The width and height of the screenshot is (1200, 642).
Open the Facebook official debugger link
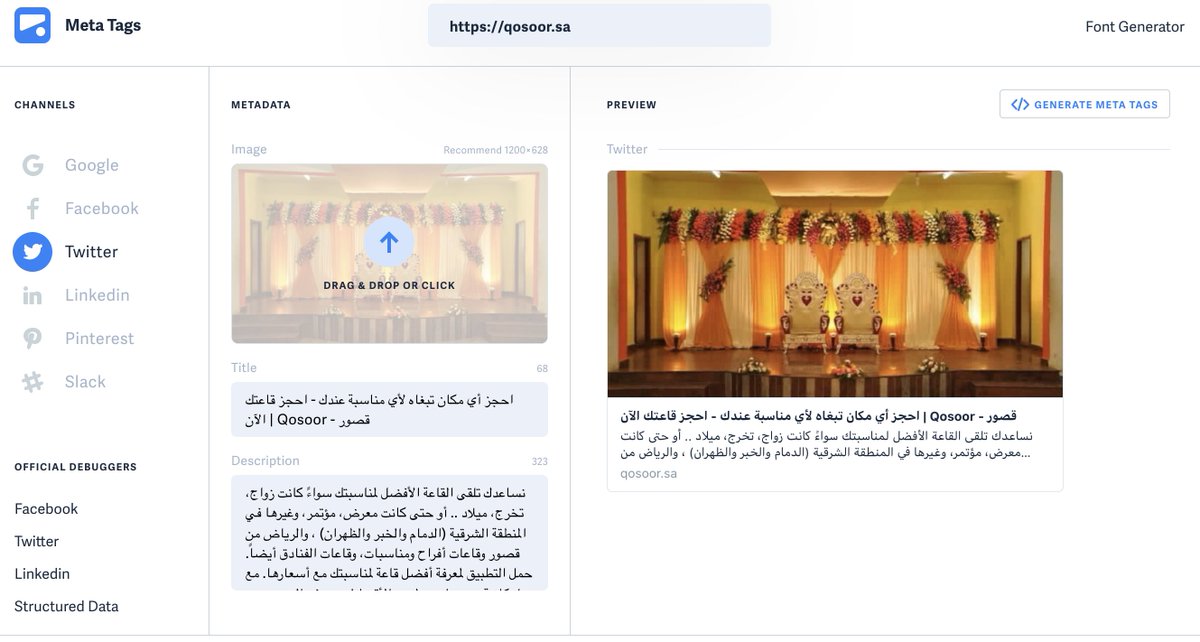[x=46, y=509]
